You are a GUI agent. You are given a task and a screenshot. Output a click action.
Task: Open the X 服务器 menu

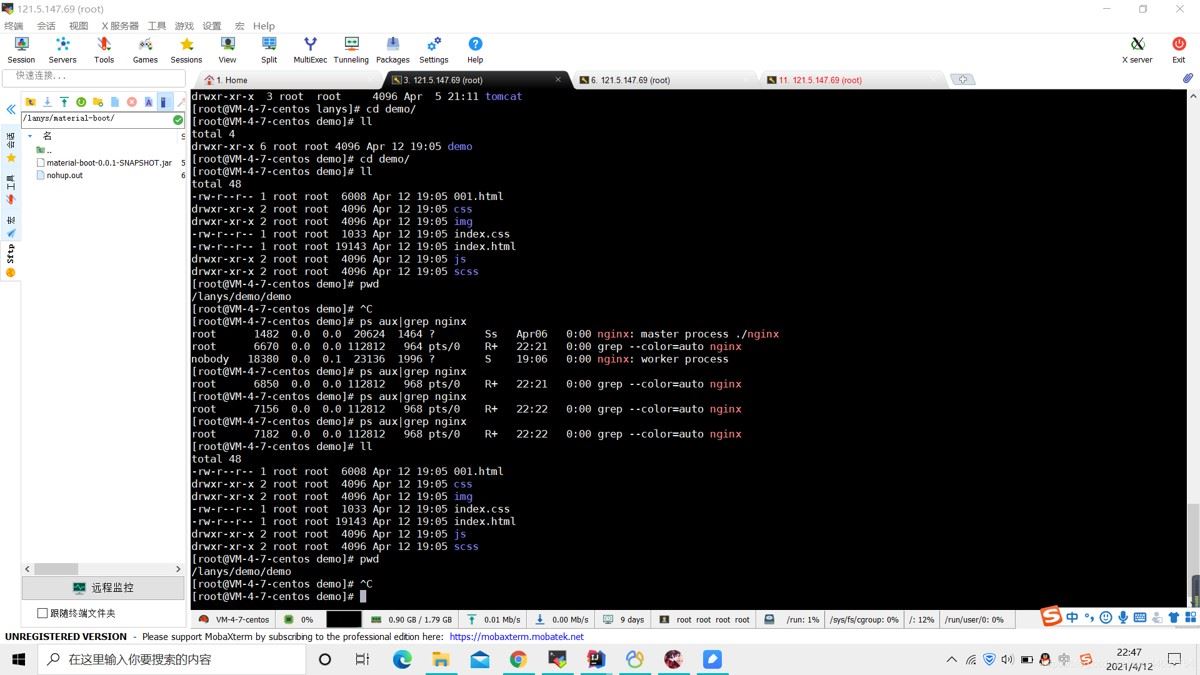point(120,26)
